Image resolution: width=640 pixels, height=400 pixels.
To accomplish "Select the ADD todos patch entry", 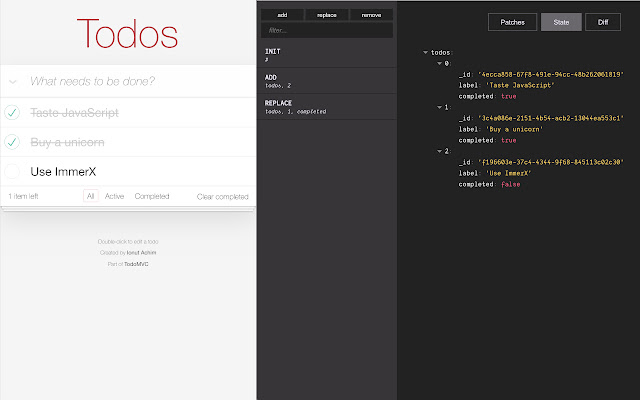I will (327, 81).
